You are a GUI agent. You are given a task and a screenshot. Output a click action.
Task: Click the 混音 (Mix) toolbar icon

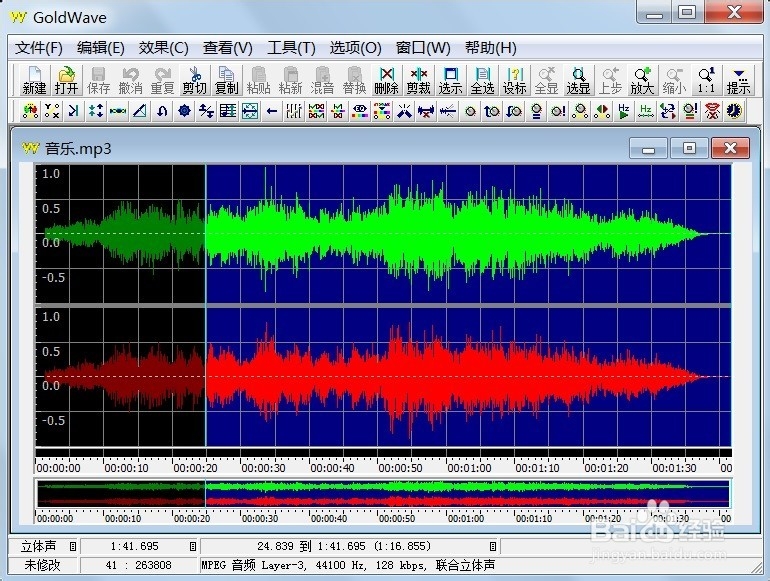tap(322, 80)
